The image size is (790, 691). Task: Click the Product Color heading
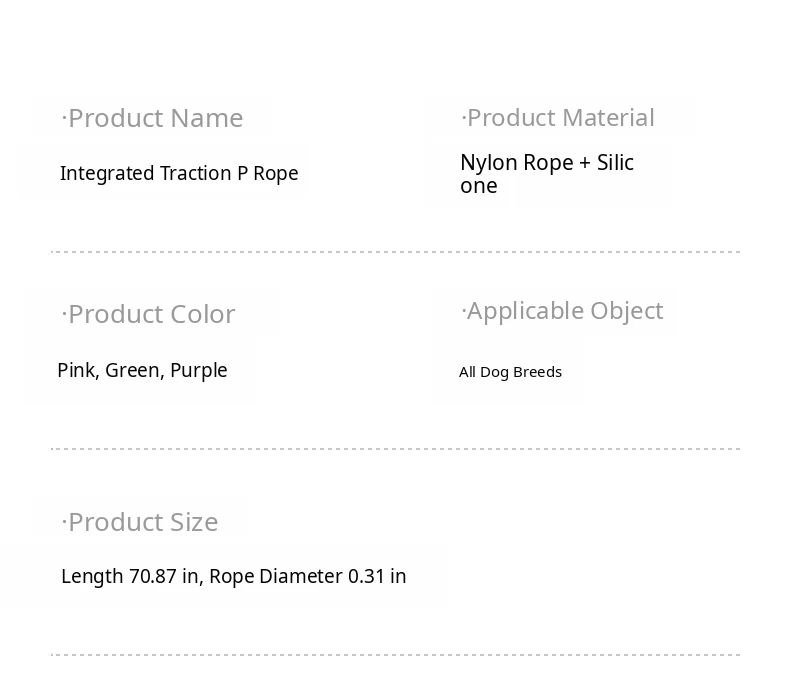[149, 314]
